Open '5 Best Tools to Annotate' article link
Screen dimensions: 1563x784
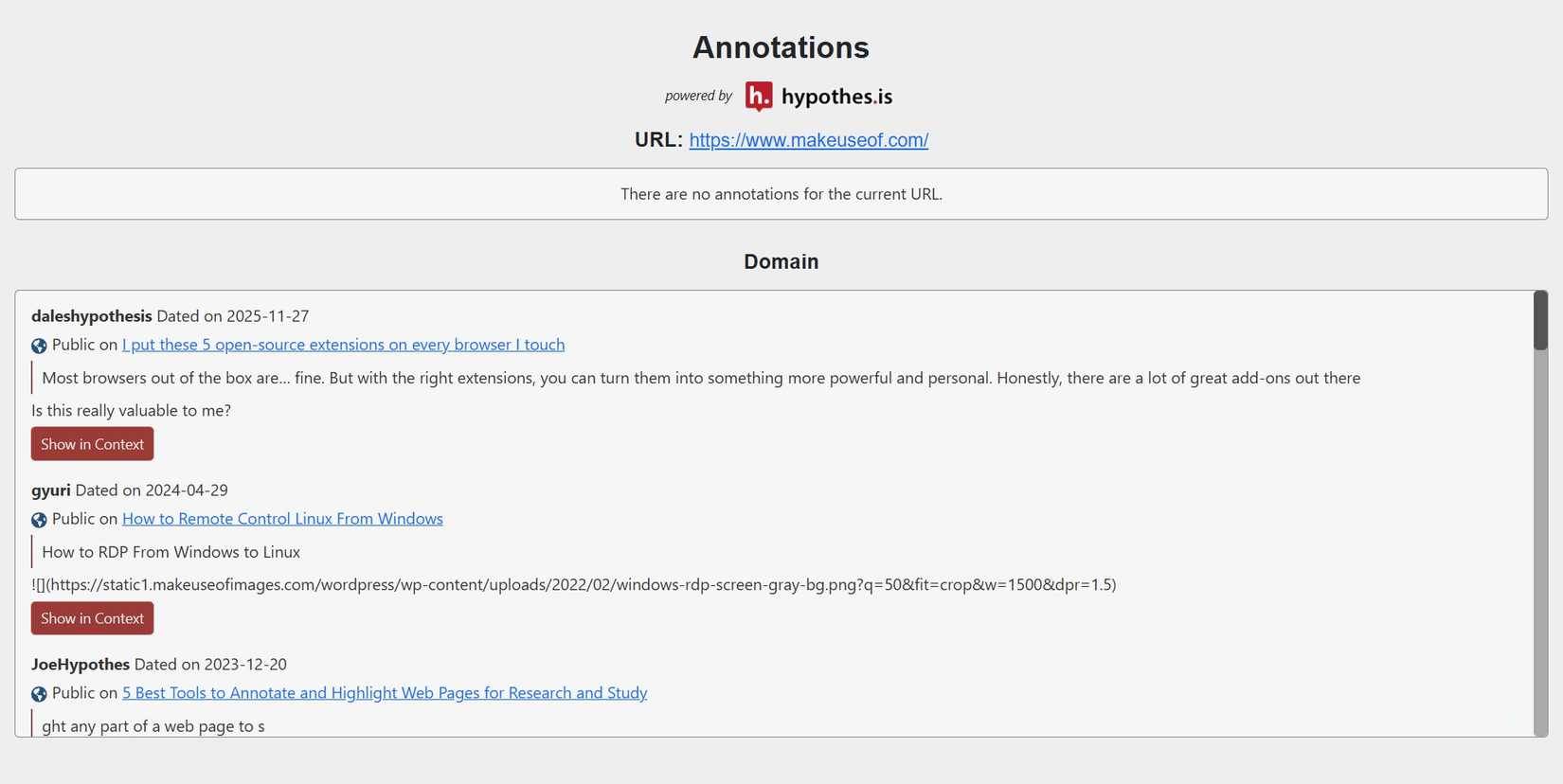(x=385, y=693)
